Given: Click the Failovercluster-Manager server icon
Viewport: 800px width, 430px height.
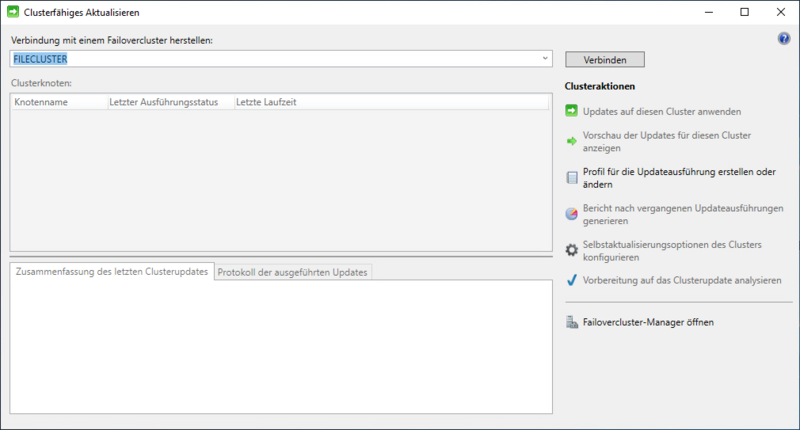Looking at the screenshot, I should click(x=572, y=322).
